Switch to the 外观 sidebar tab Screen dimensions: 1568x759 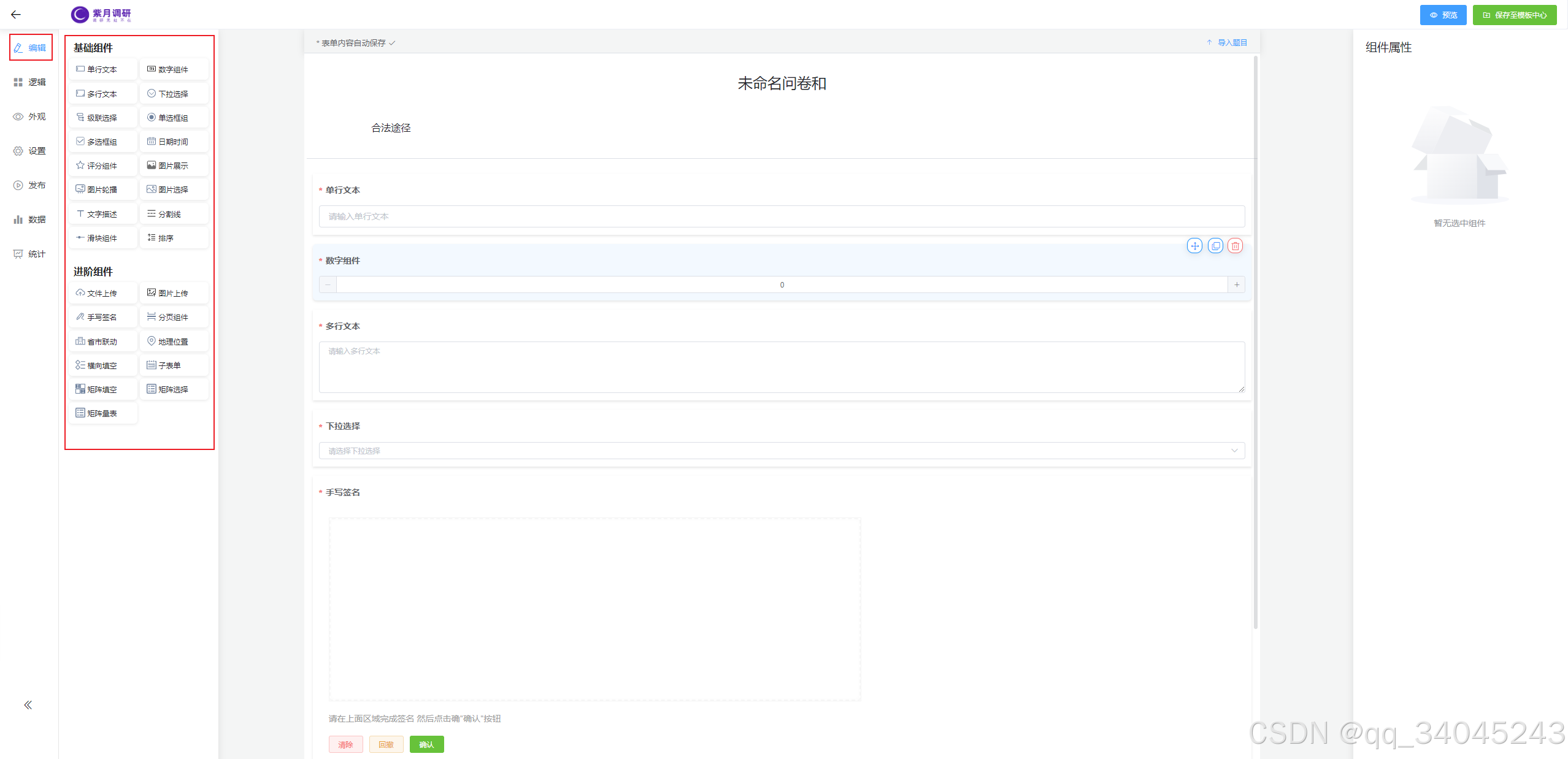(x=30, y=116)
